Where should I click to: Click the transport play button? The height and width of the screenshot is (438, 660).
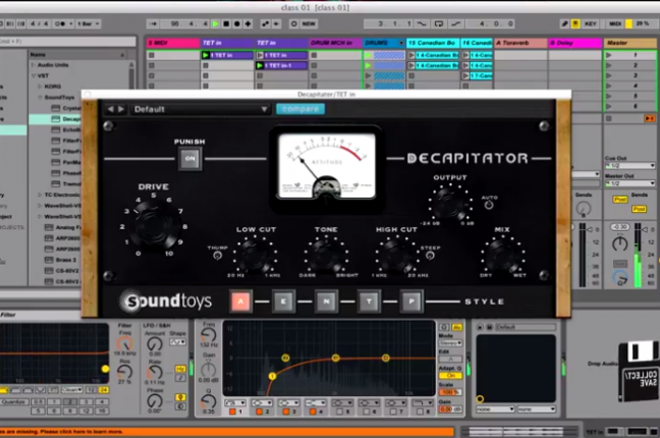[216, 22]
